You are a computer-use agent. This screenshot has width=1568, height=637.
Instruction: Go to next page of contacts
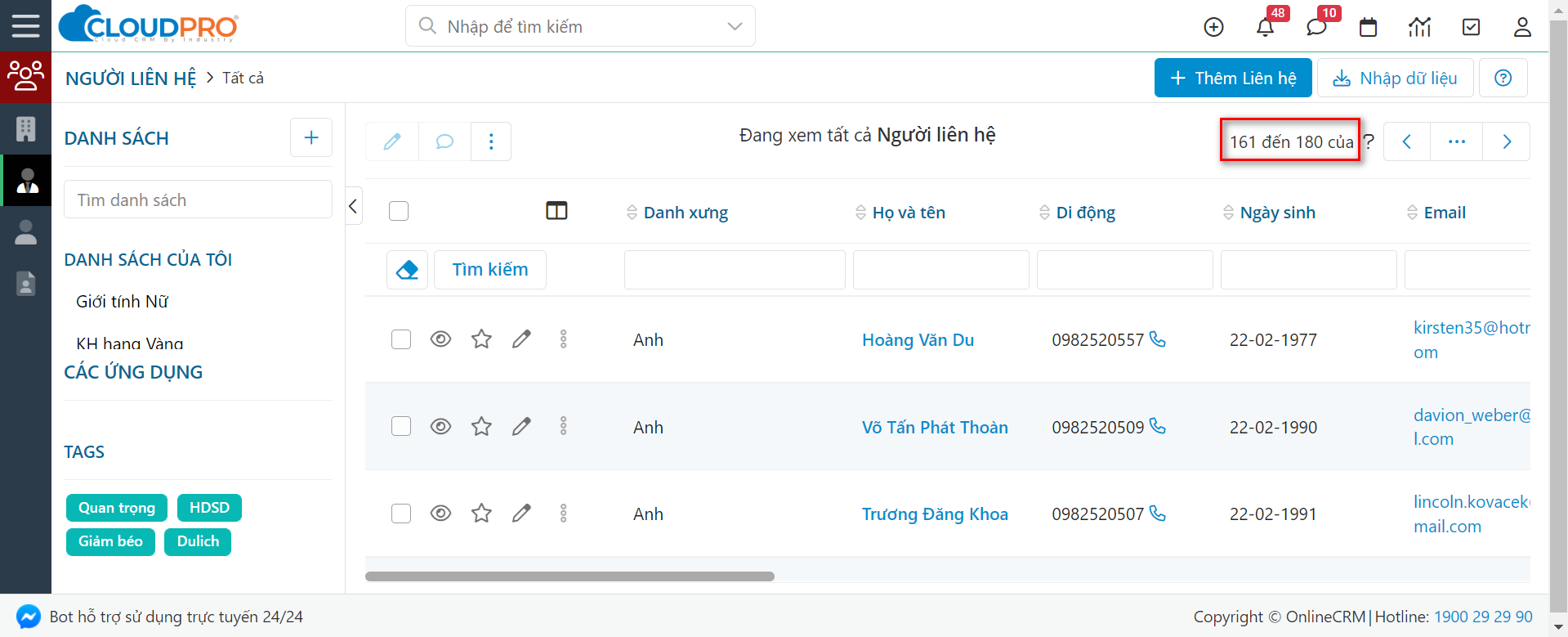1507,141
